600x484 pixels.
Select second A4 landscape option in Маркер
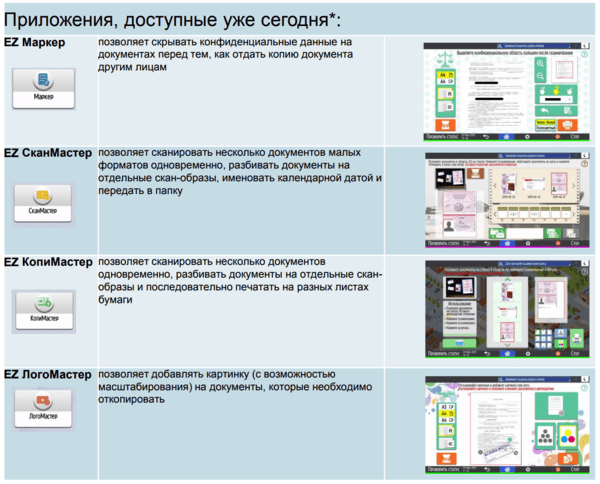click(x=446, y=81)
